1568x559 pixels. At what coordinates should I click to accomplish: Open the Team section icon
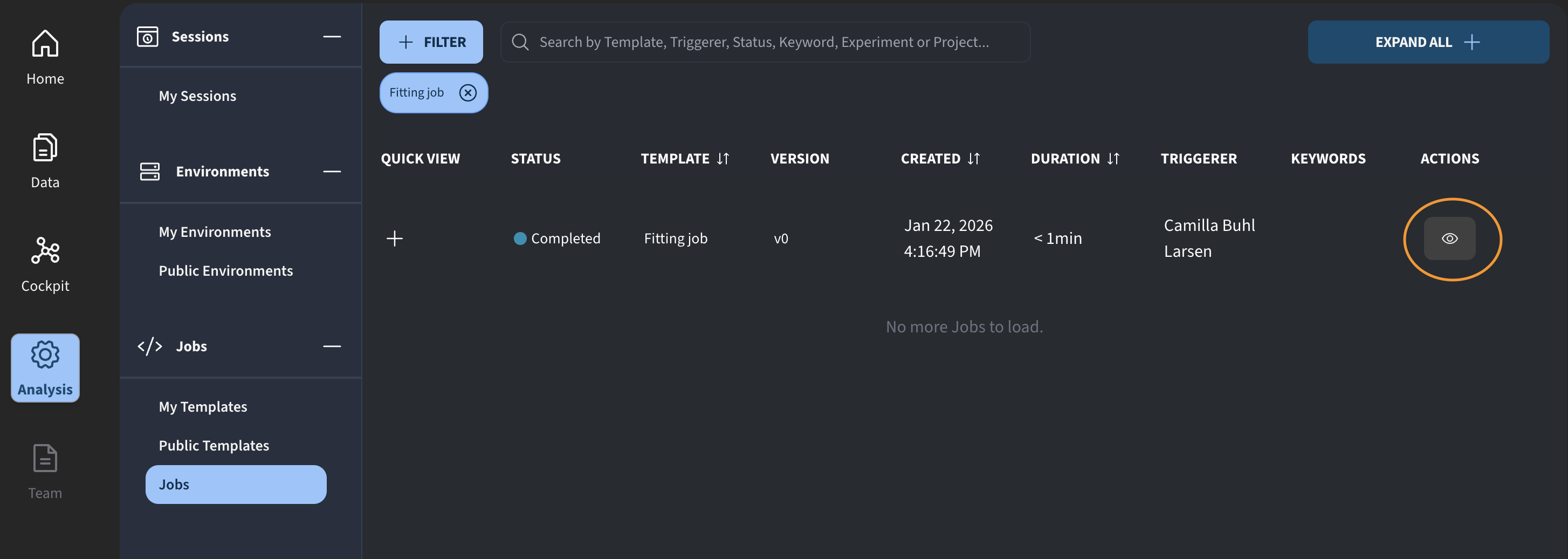click(x=45, y=459)
